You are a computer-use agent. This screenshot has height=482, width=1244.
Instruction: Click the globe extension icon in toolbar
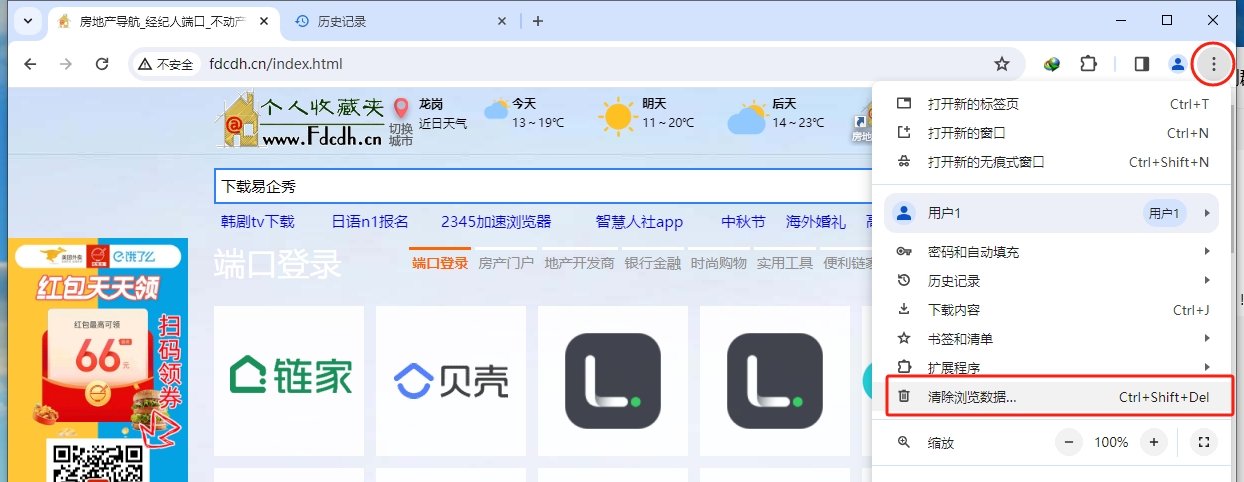click(1052, 64)
